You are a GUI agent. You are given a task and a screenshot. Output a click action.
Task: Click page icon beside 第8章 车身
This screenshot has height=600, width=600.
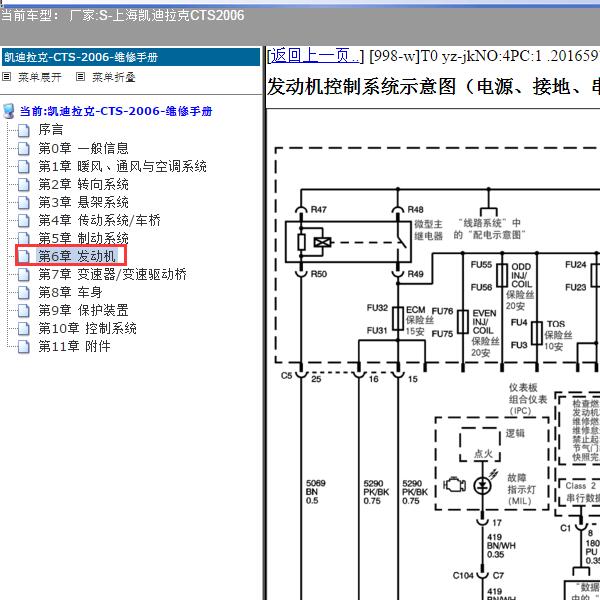[24, 293]
